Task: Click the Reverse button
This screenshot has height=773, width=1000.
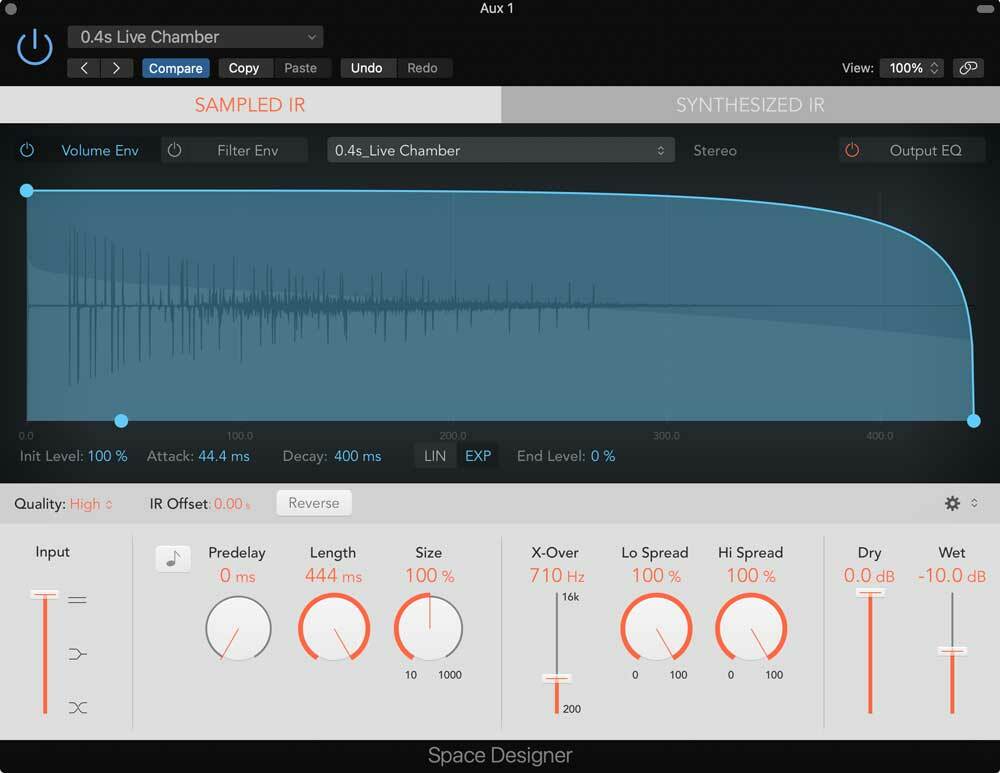Action: pyautogui.click(x=314, y=503)
